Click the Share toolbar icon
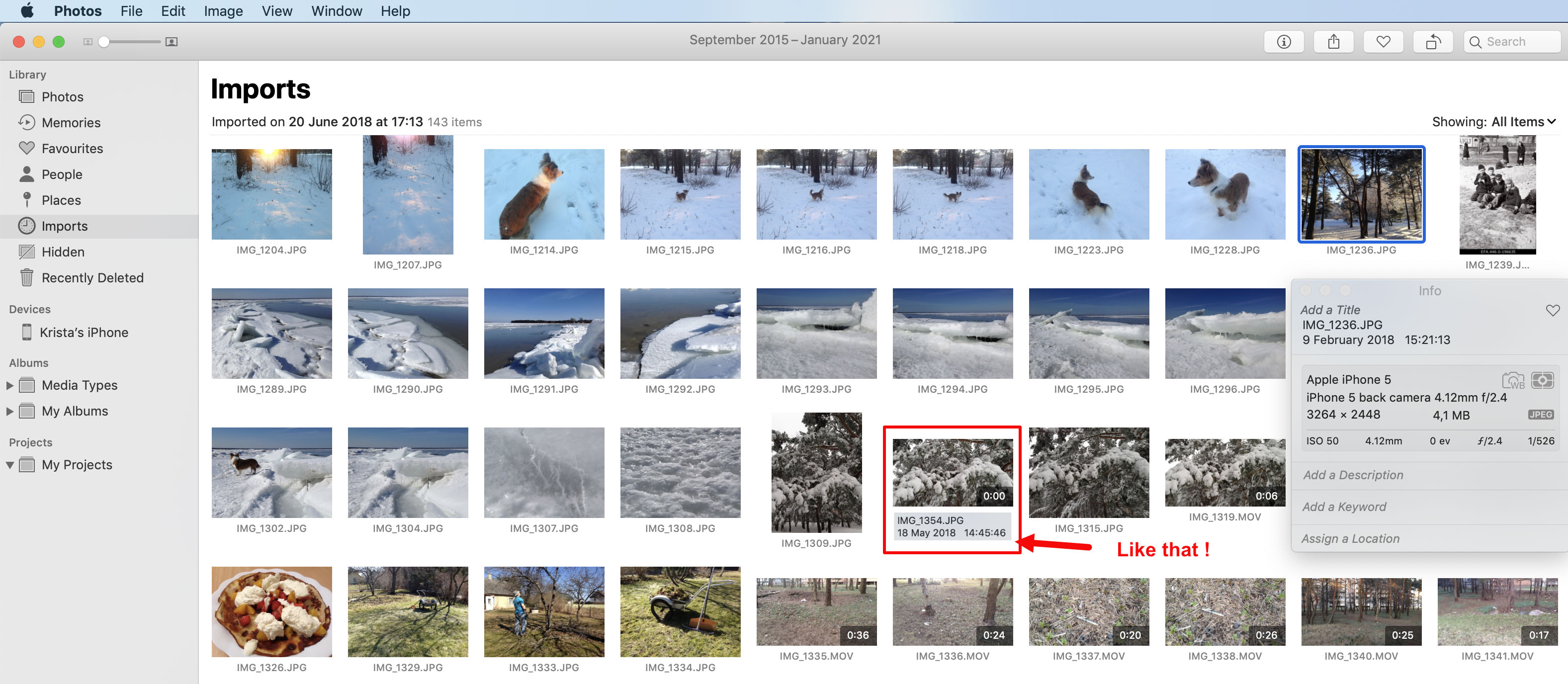 coord(1333,41)
